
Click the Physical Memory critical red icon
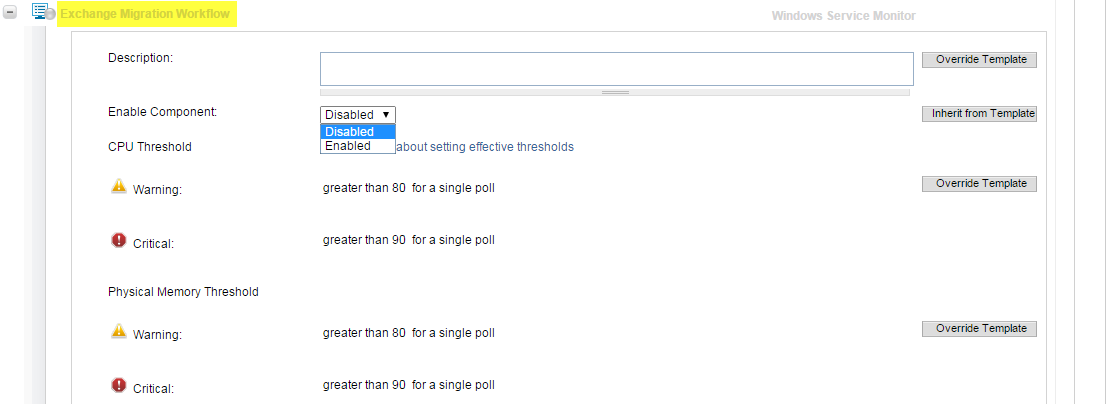point(119,384)
